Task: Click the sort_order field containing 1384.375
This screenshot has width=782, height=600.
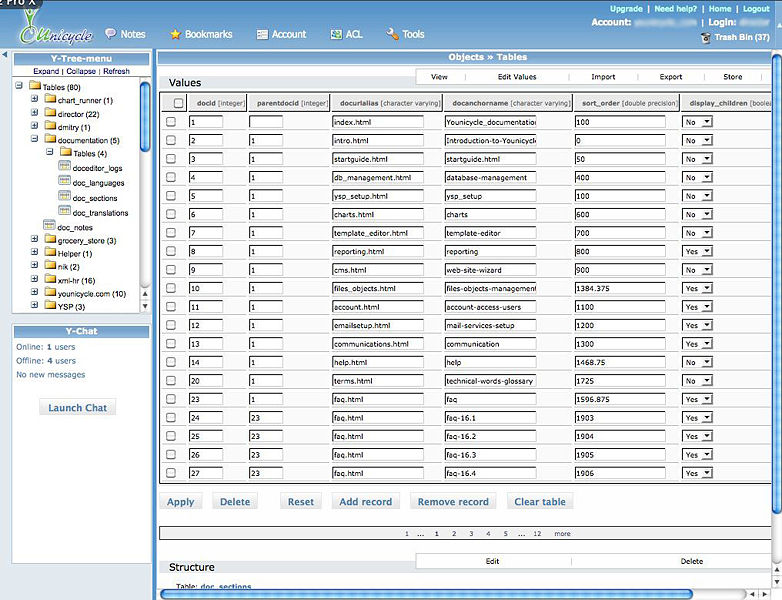Action: click(x=620, y=289)
